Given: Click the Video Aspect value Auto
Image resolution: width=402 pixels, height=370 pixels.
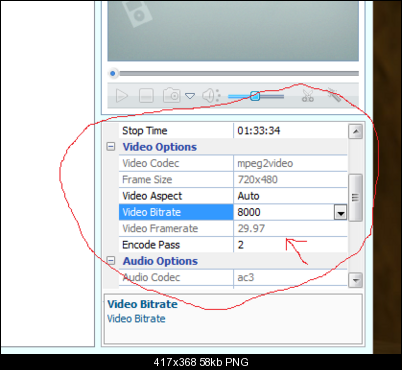Looking at the screenshot, I should [x=248, y=196].
